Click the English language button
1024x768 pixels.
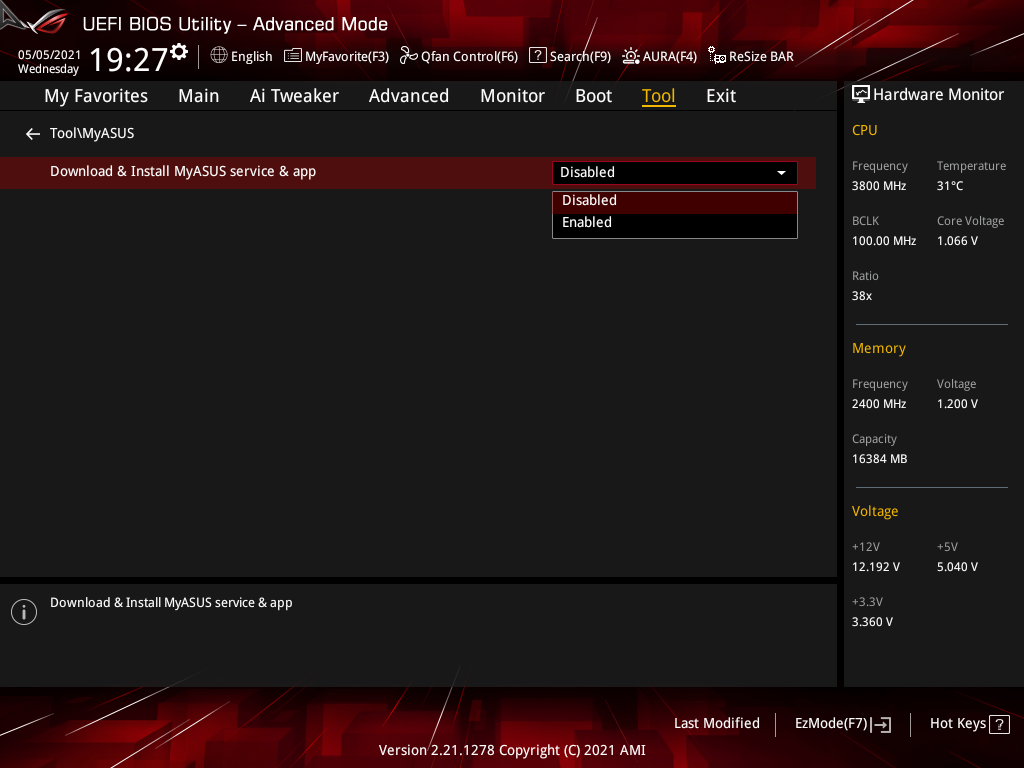(x=251, y=57)
